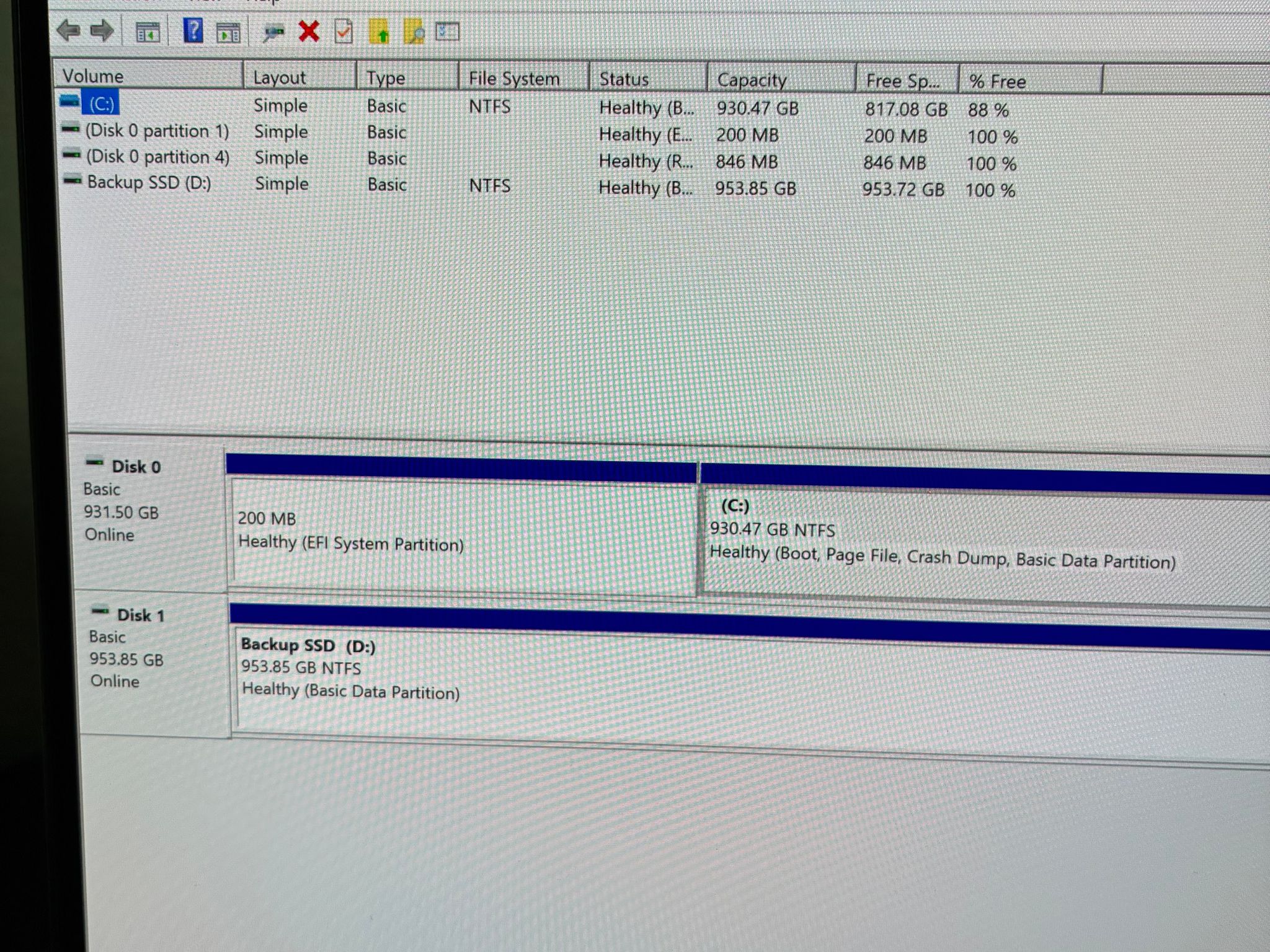
Task: Toggle the Show/Hide Action Pane icon
Action: click(228, 32)
